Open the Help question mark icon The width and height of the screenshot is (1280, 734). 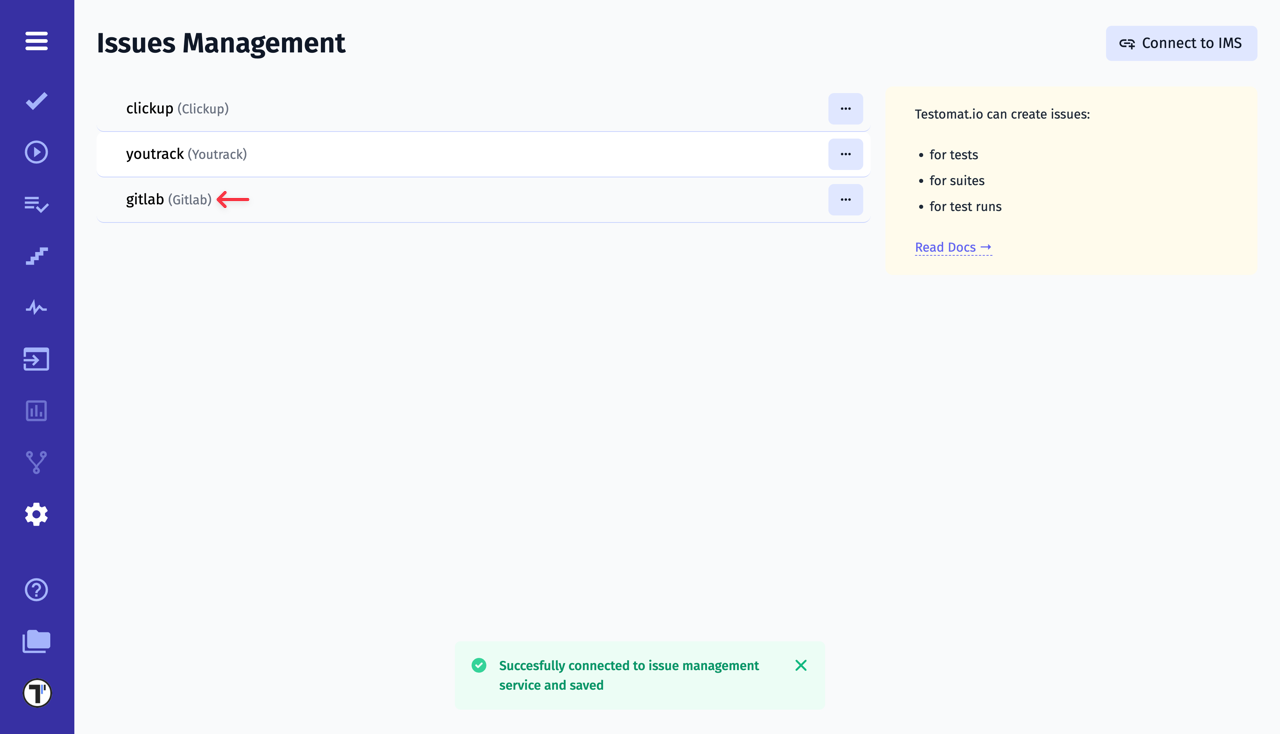click(x=36, y=590)
